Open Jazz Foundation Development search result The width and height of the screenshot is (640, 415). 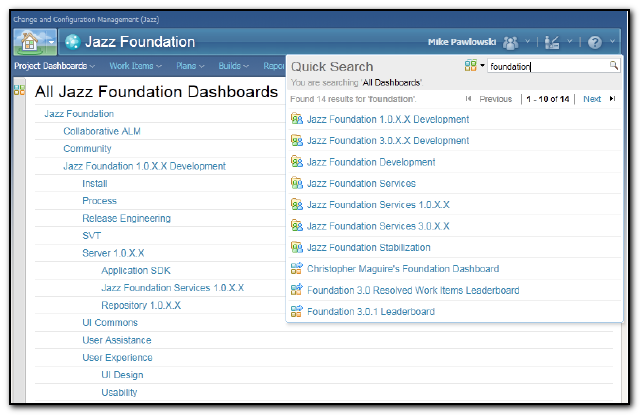point(371,162)
